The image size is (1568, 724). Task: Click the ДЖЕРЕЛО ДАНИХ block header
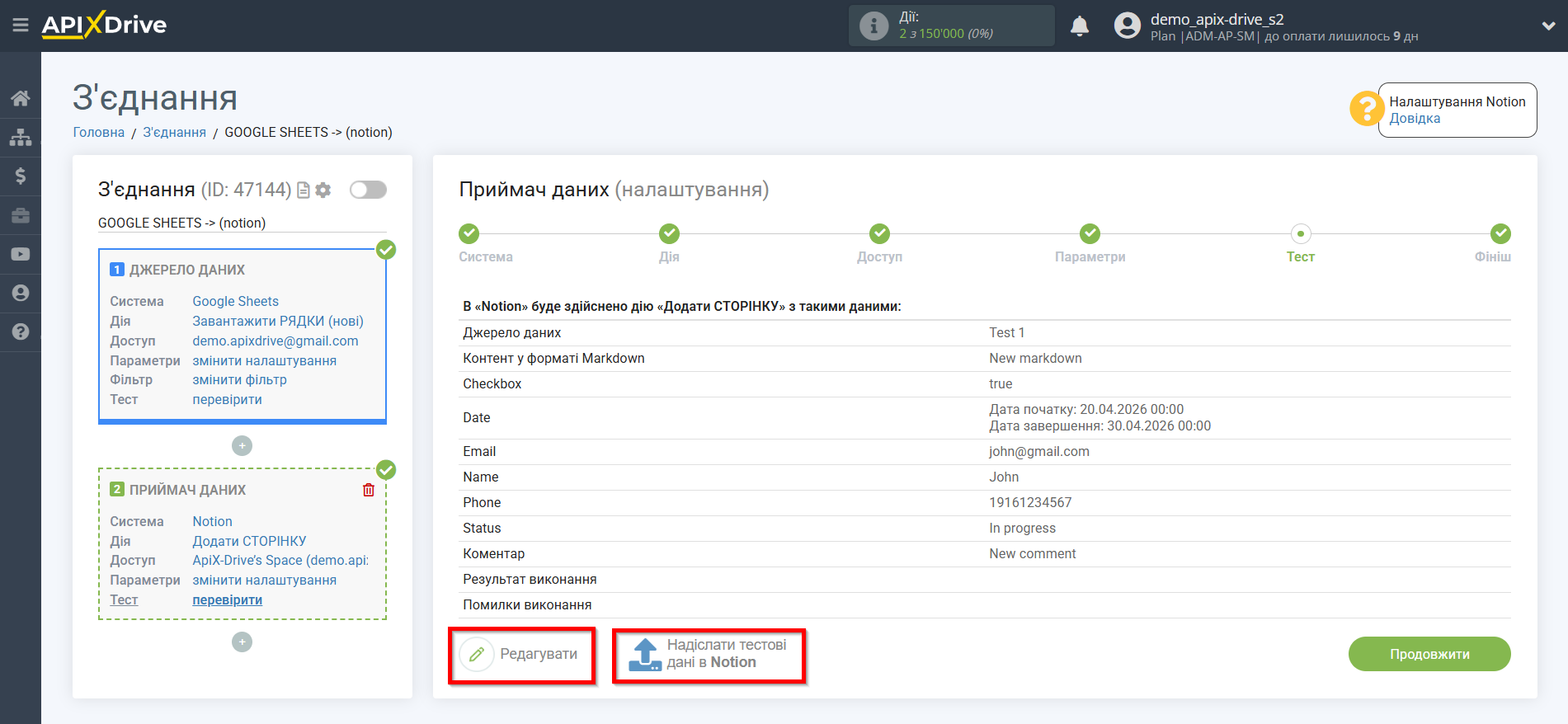[x=187, y=270]
